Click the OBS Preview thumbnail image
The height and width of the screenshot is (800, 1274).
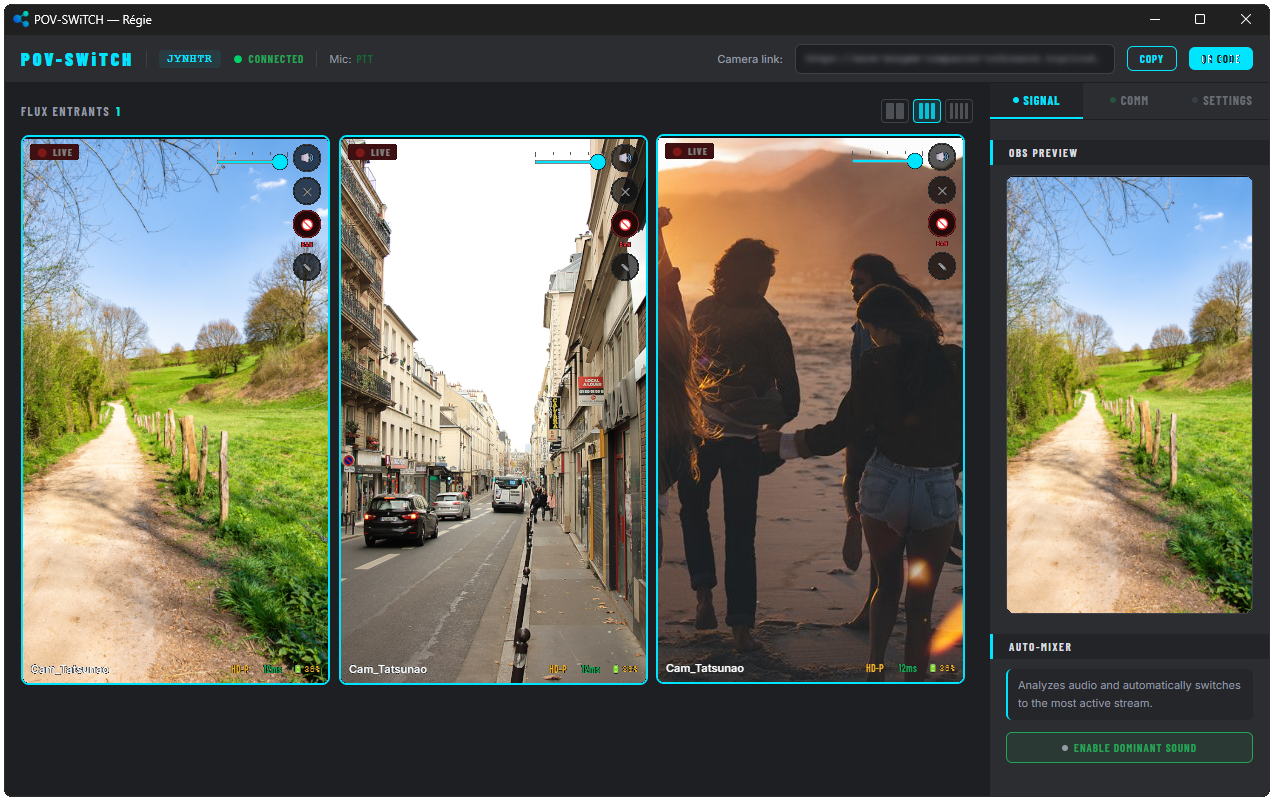coord(1129,395)
